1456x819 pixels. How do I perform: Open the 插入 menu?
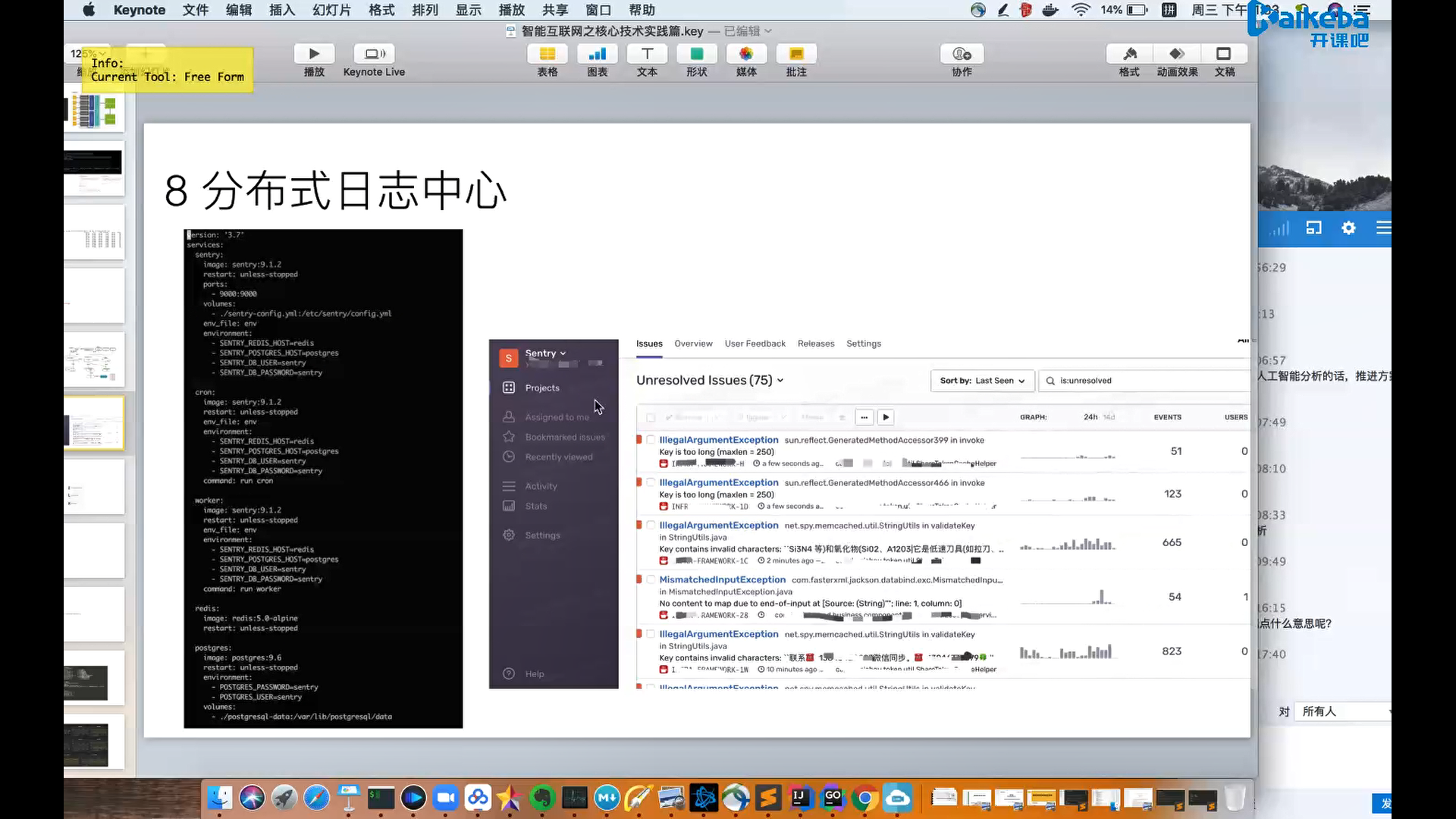281,10
